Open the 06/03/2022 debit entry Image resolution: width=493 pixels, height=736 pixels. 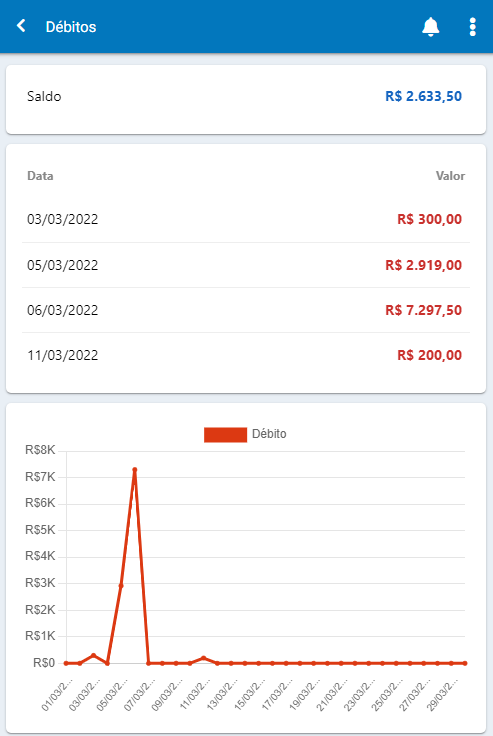(246, 310)
